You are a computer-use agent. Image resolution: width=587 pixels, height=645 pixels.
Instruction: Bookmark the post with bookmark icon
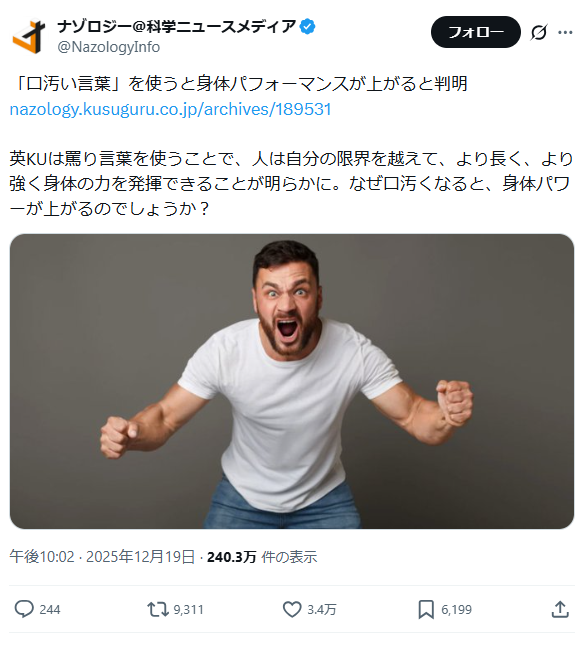(x=426, y=609)
